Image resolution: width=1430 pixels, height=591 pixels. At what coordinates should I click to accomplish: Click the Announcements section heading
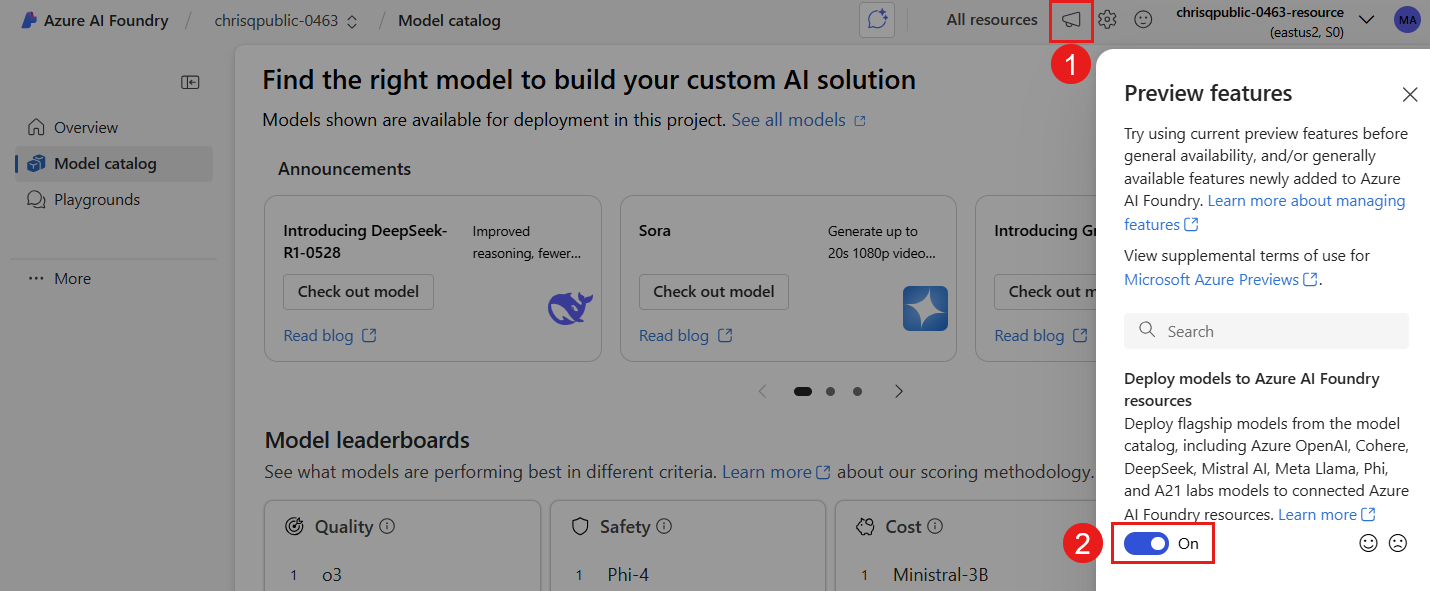coord(344,169)
